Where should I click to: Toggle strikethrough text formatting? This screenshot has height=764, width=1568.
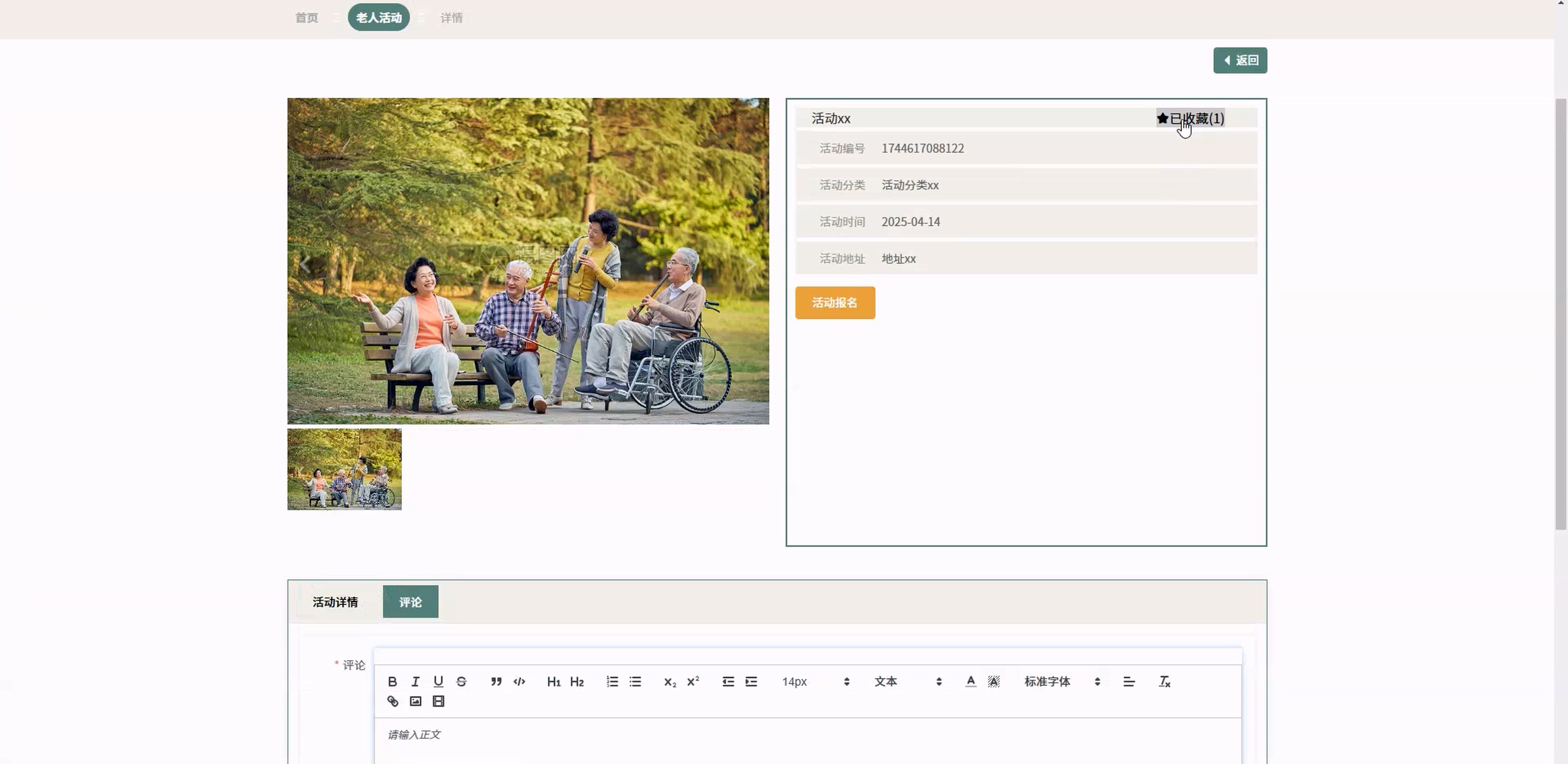(461, 682)
